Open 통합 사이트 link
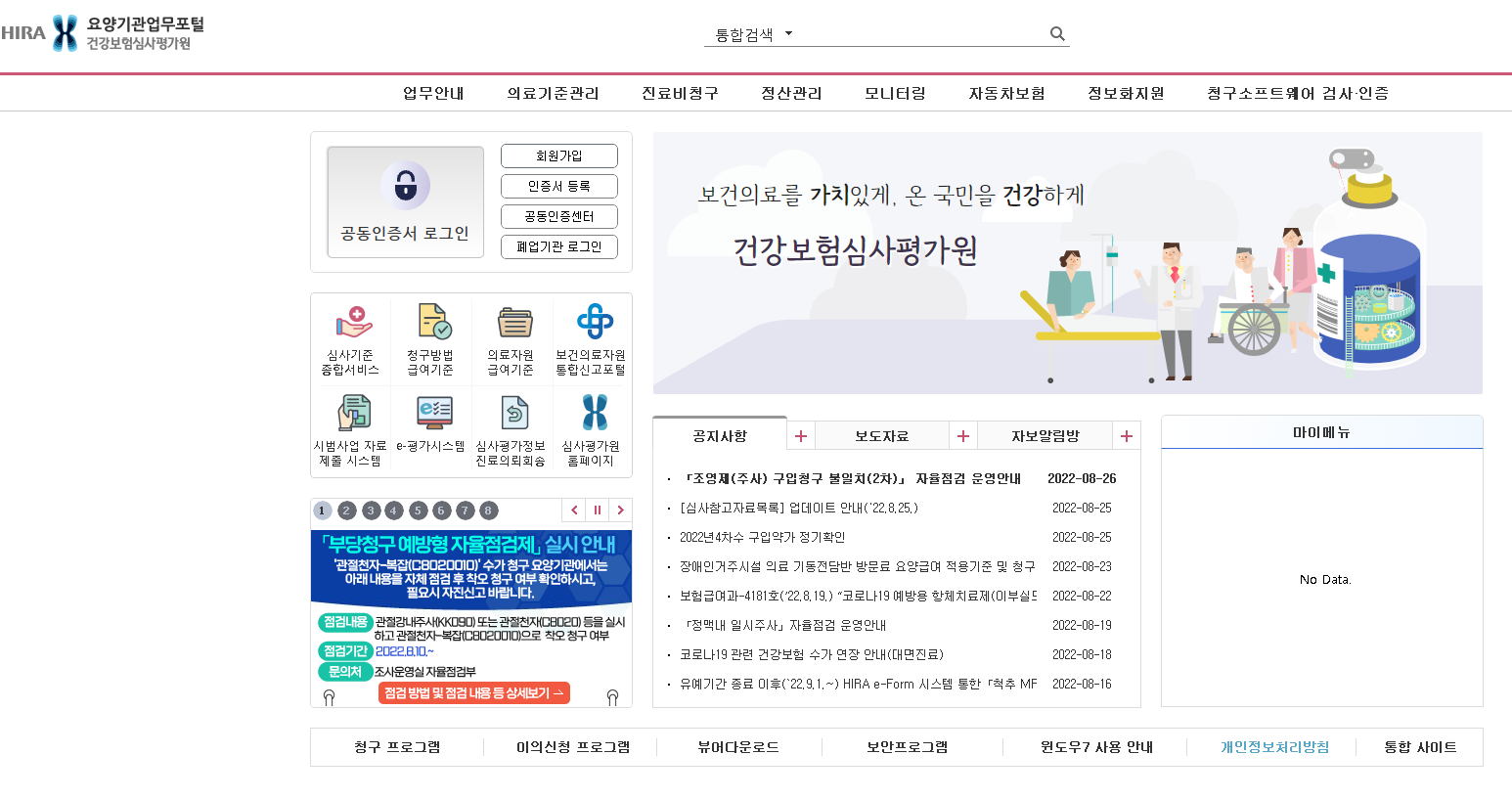 tap(1420, 747)
